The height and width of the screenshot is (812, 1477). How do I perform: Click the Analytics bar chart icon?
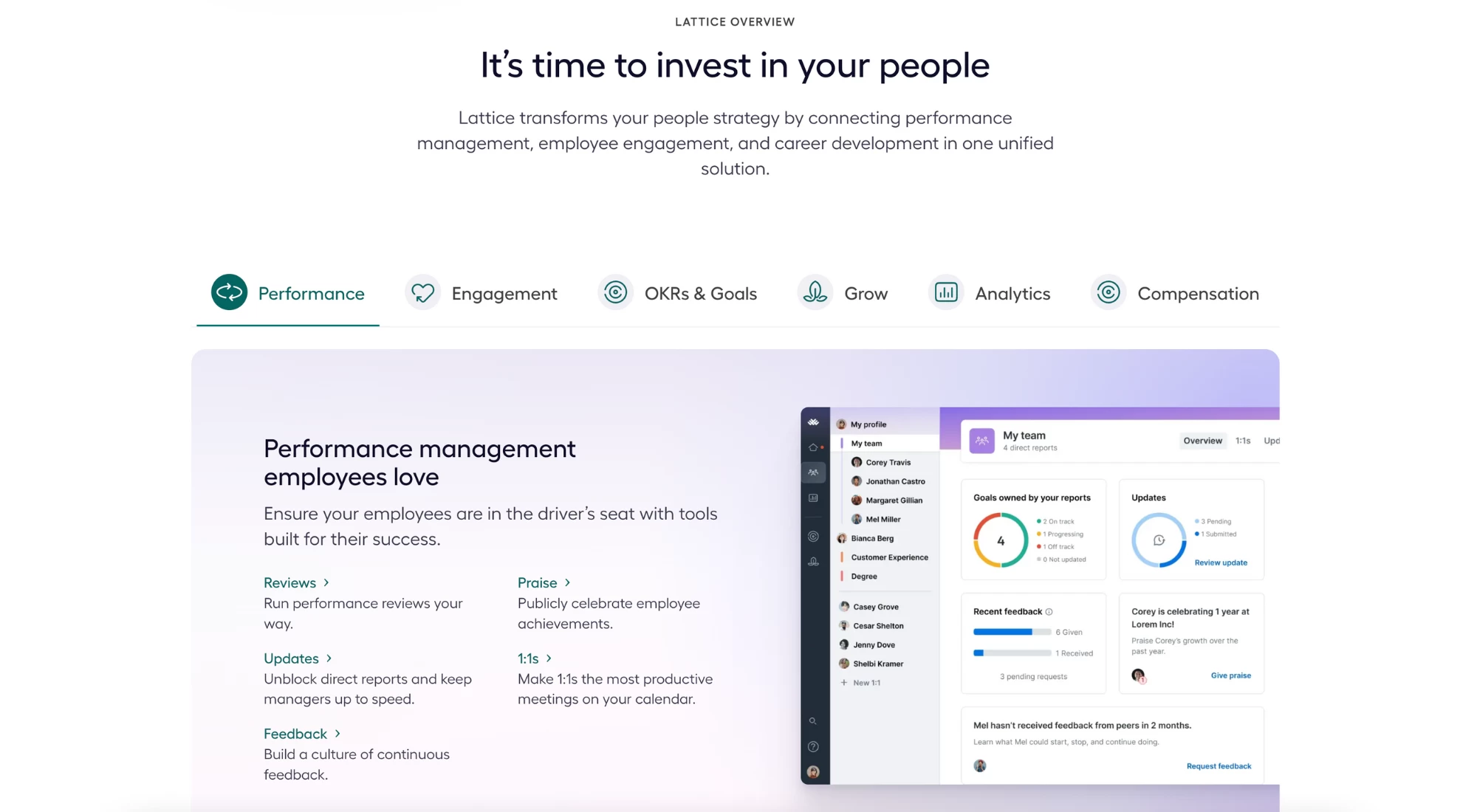click(x=947, y=292)
